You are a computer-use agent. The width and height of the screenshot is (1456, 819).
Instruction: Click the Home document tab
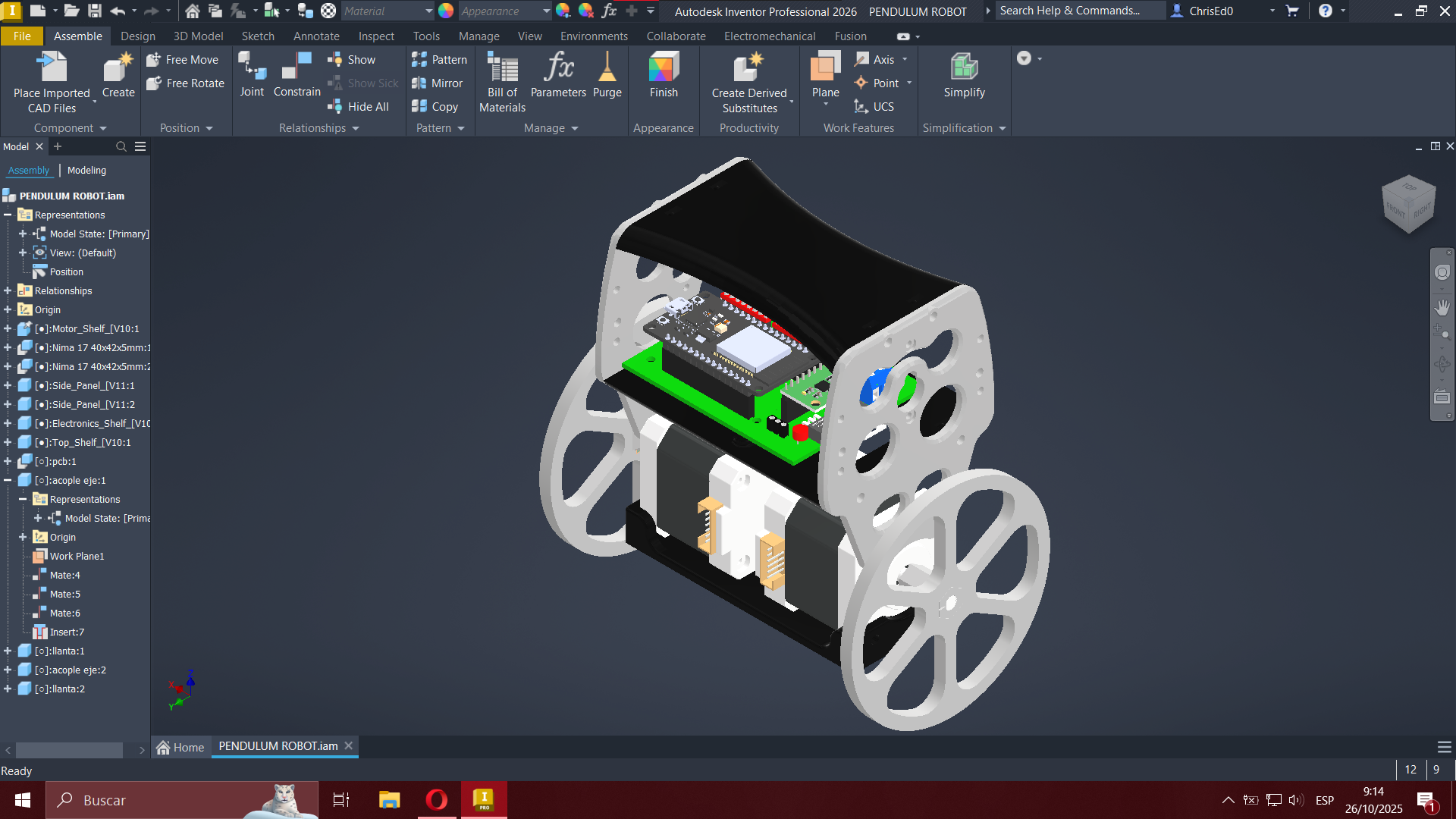click(180, 748)
